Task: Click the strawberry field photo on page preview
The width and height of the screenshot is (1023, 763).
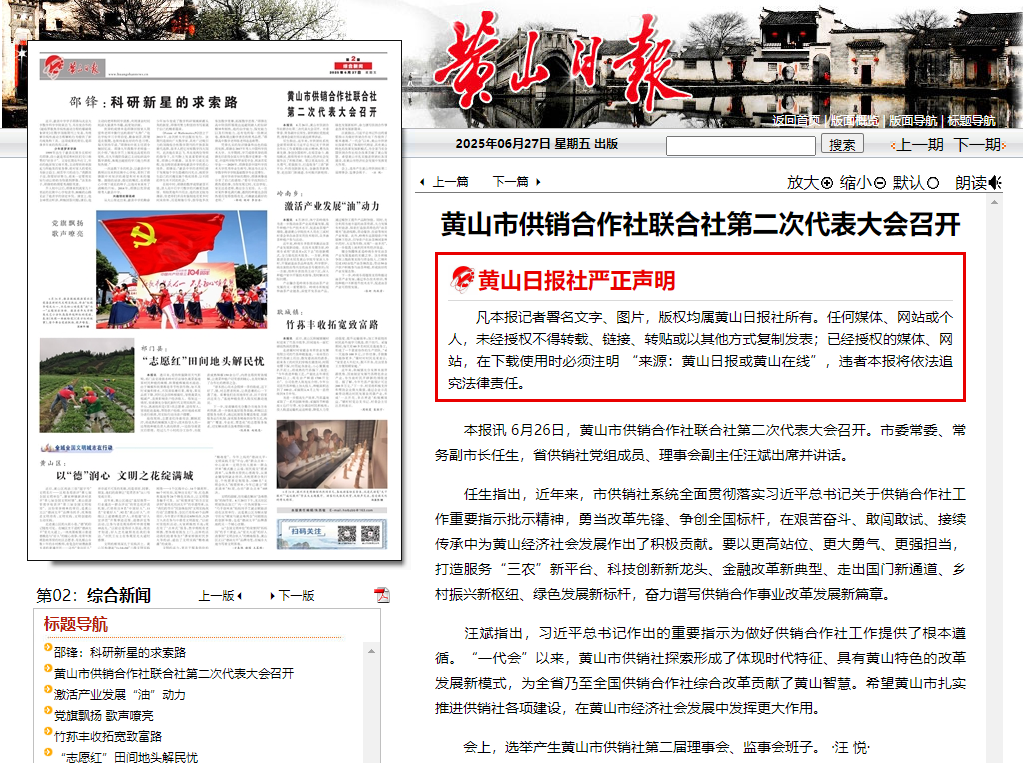Action: point(87,385)
